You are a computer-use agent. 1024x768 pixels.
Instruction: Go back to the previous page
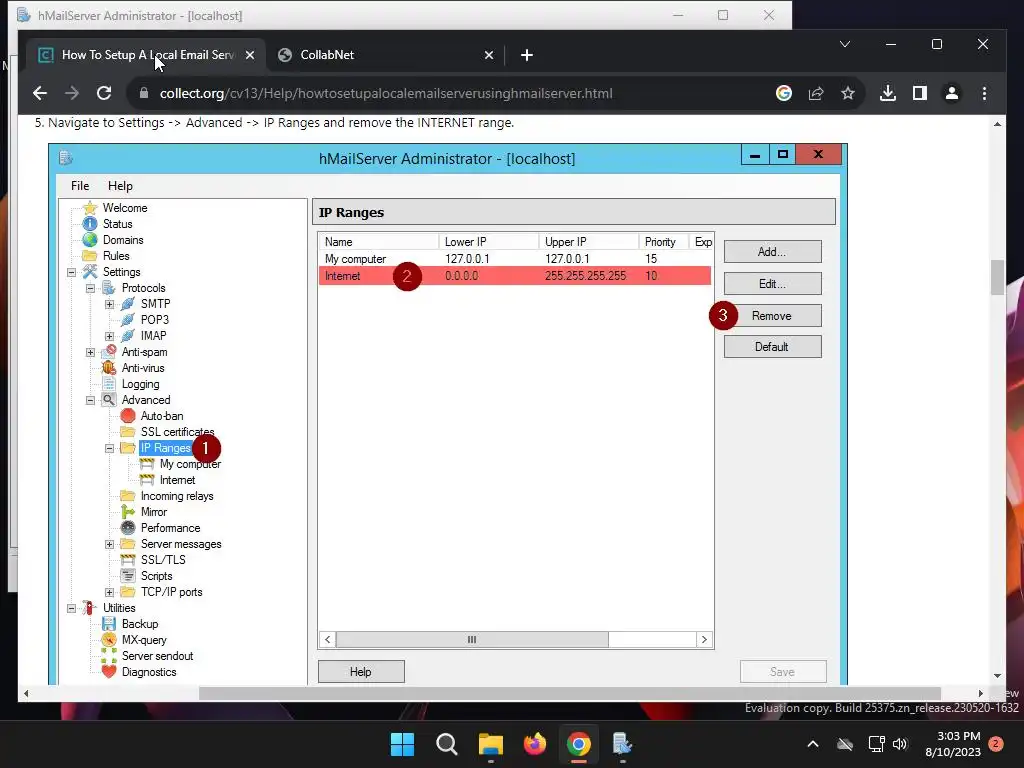point(40,93)
